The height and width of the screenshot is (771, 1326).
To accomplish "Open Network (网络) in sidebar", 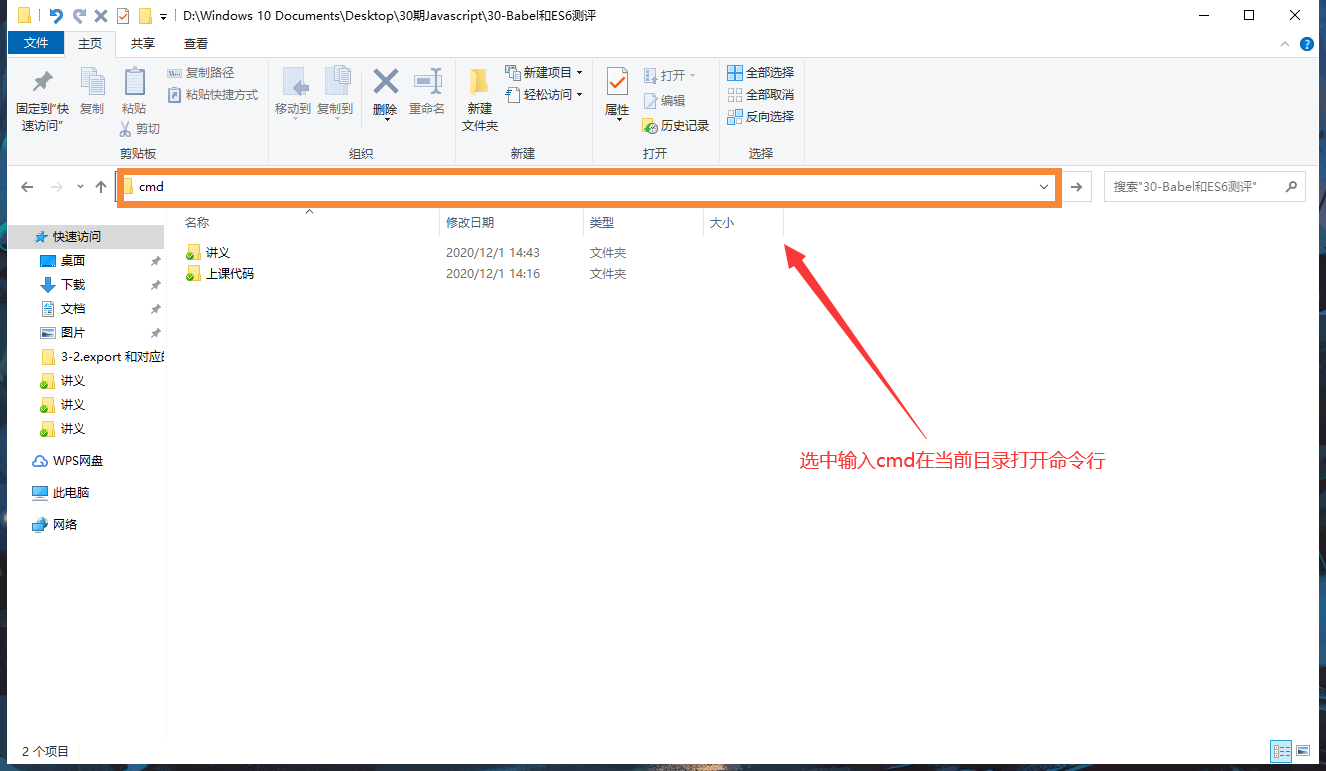I will 55,525.
